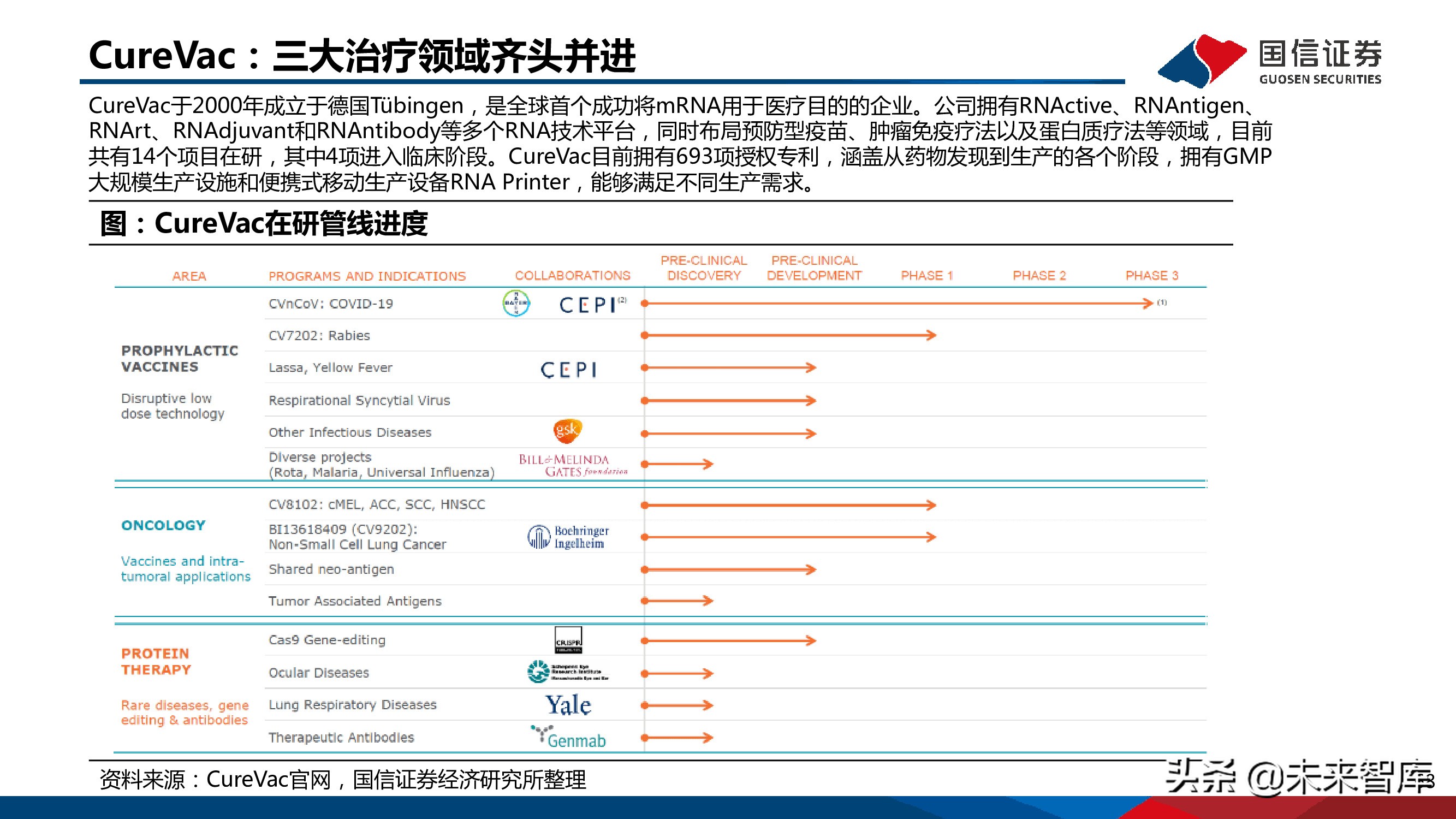Click the Diverse projects row text
The height and width of the screenshot is (819, 1456).
pyautogui.click(x=382, y=465)
